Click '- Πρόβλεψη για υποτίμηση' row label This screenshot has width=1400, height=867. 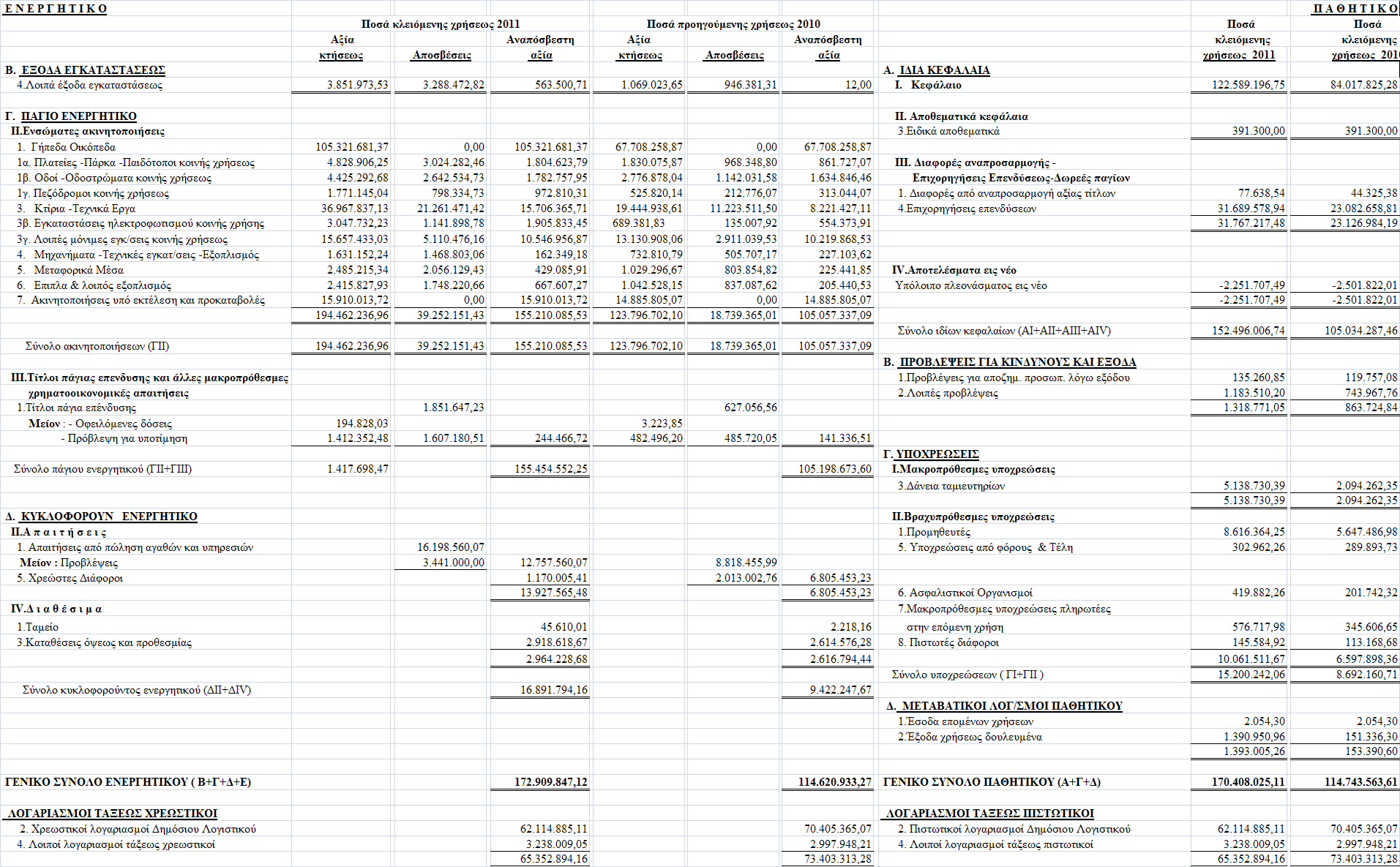pyautogui.click(x=124, y=438)
